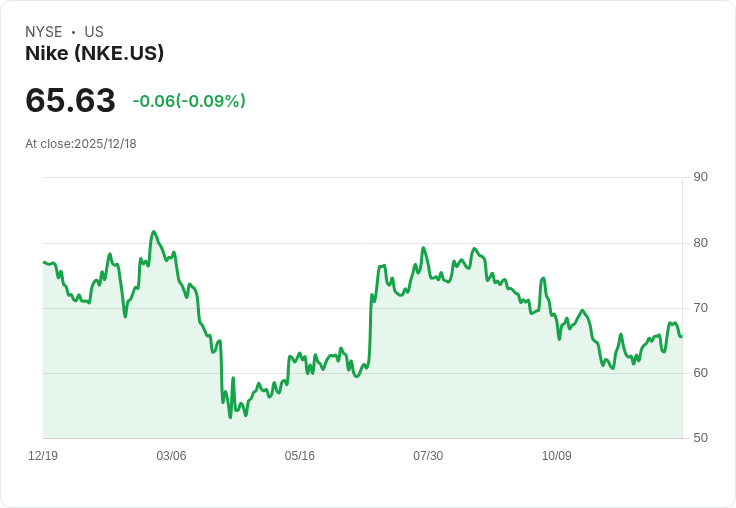The image size is (736, 508).
Task: Click the US market label in header
Action: coord(94,32)
